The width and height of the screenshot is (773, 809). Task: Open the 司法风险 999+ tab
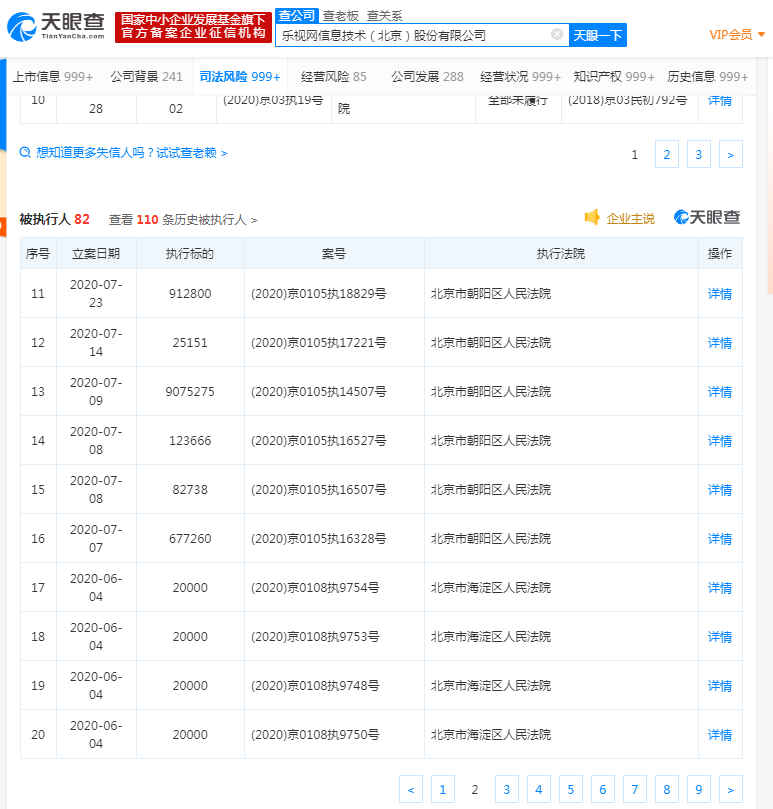(x=240, y=77)
